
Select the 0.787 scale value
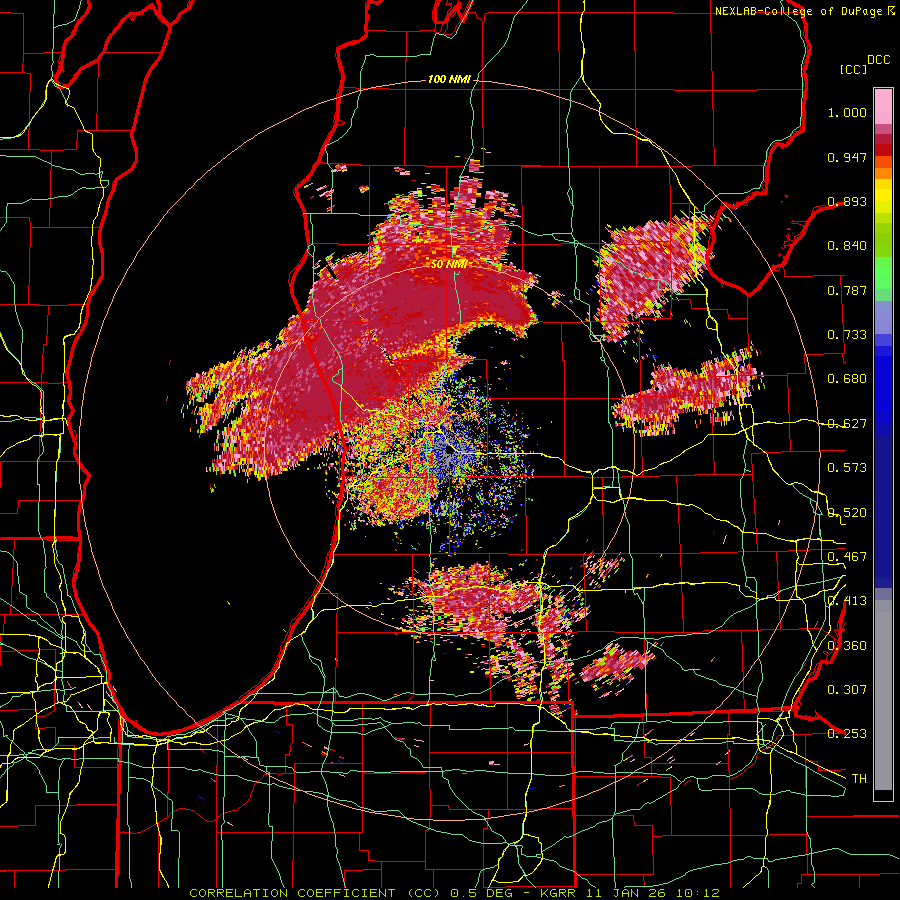847,290
